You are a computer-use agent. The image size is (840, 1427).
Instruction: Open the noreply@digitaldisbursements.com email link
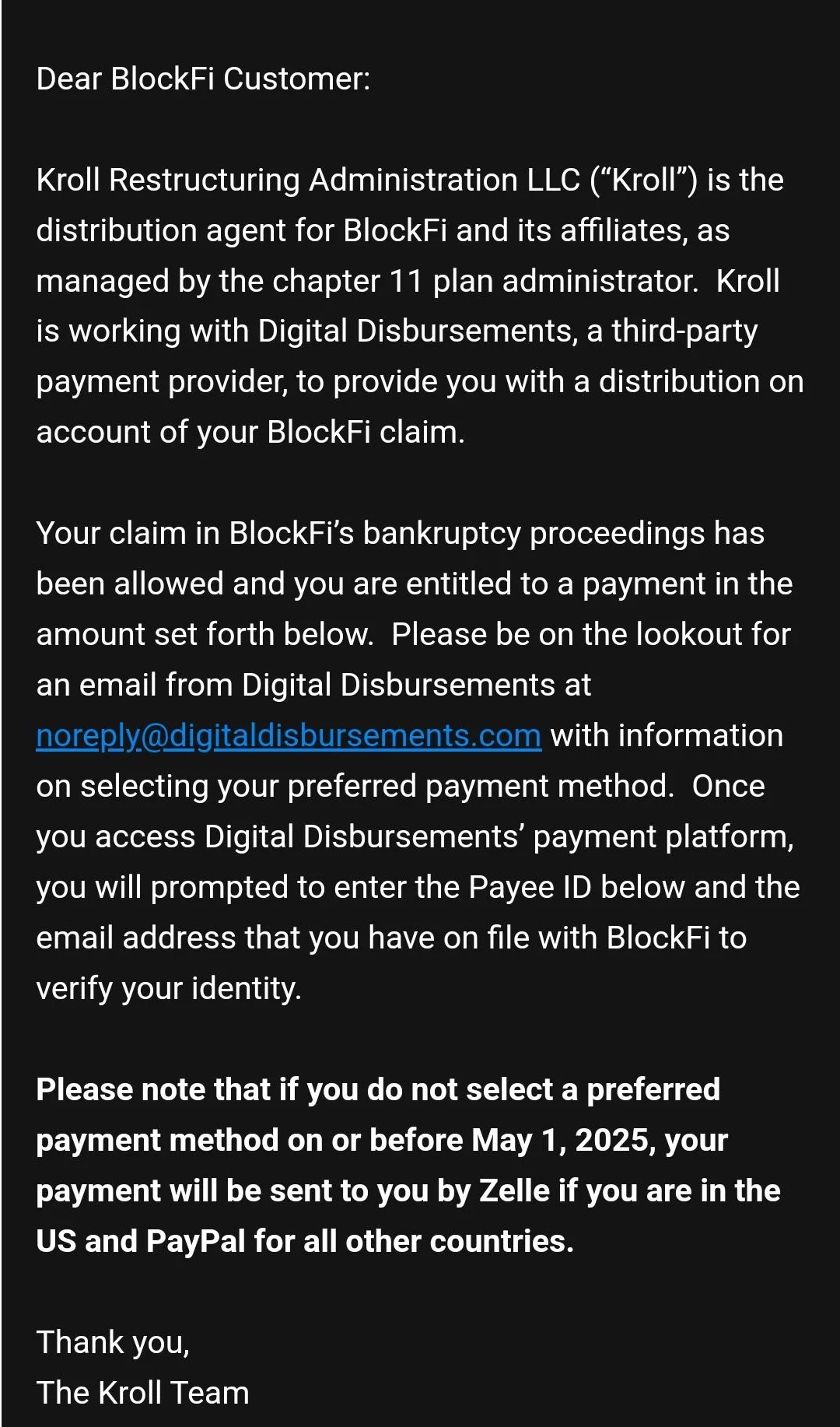pyautogui.click(x=288, y=736)
